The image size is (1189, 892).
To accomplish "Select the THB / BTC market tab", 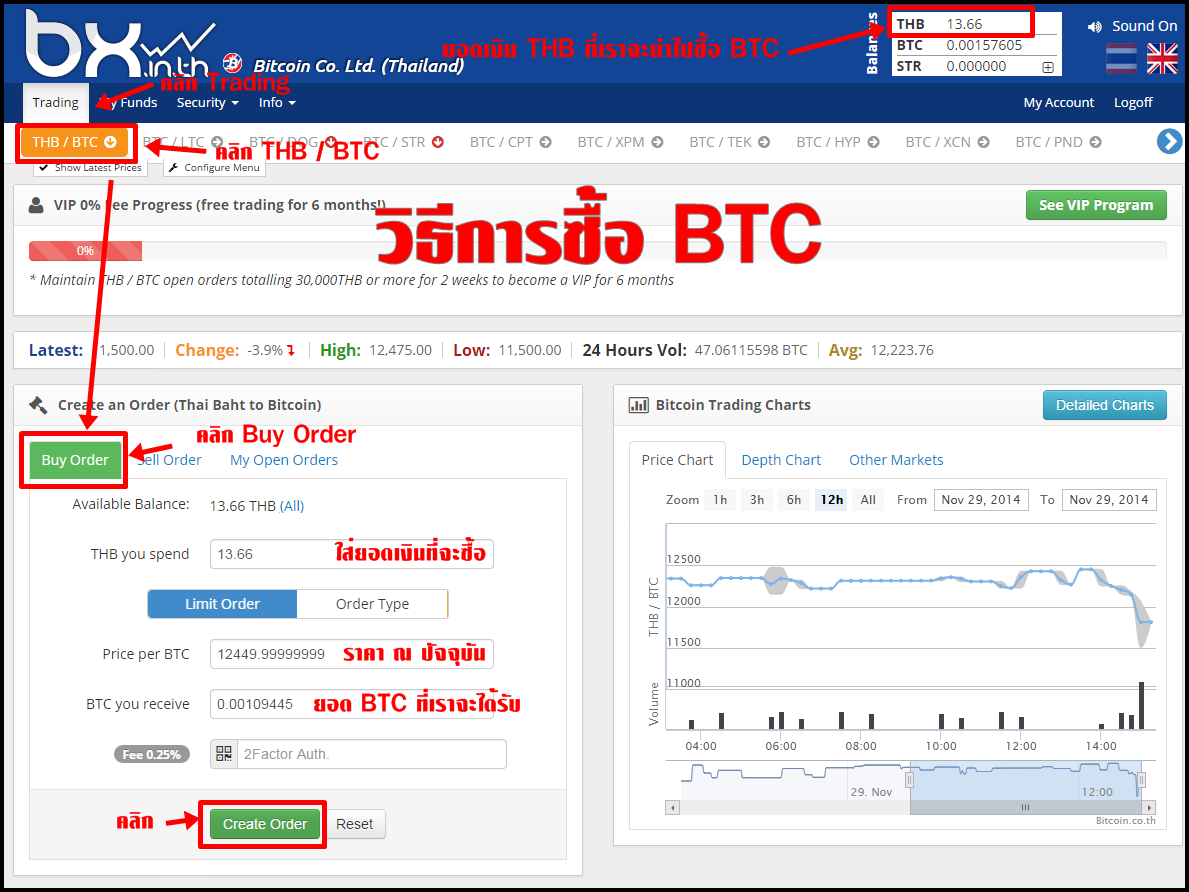I will 74,142.
